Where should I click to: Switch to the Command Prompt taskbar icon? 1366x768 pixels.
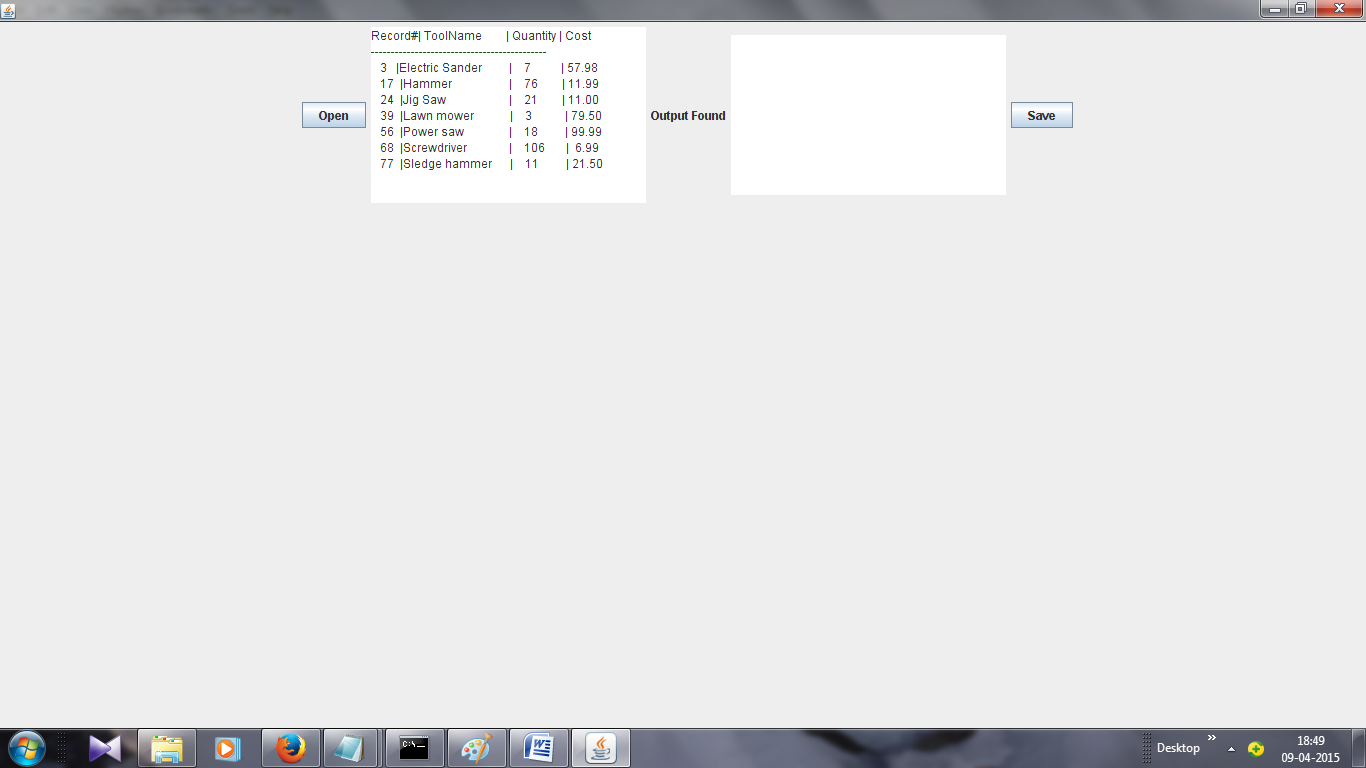pos(414,748)
